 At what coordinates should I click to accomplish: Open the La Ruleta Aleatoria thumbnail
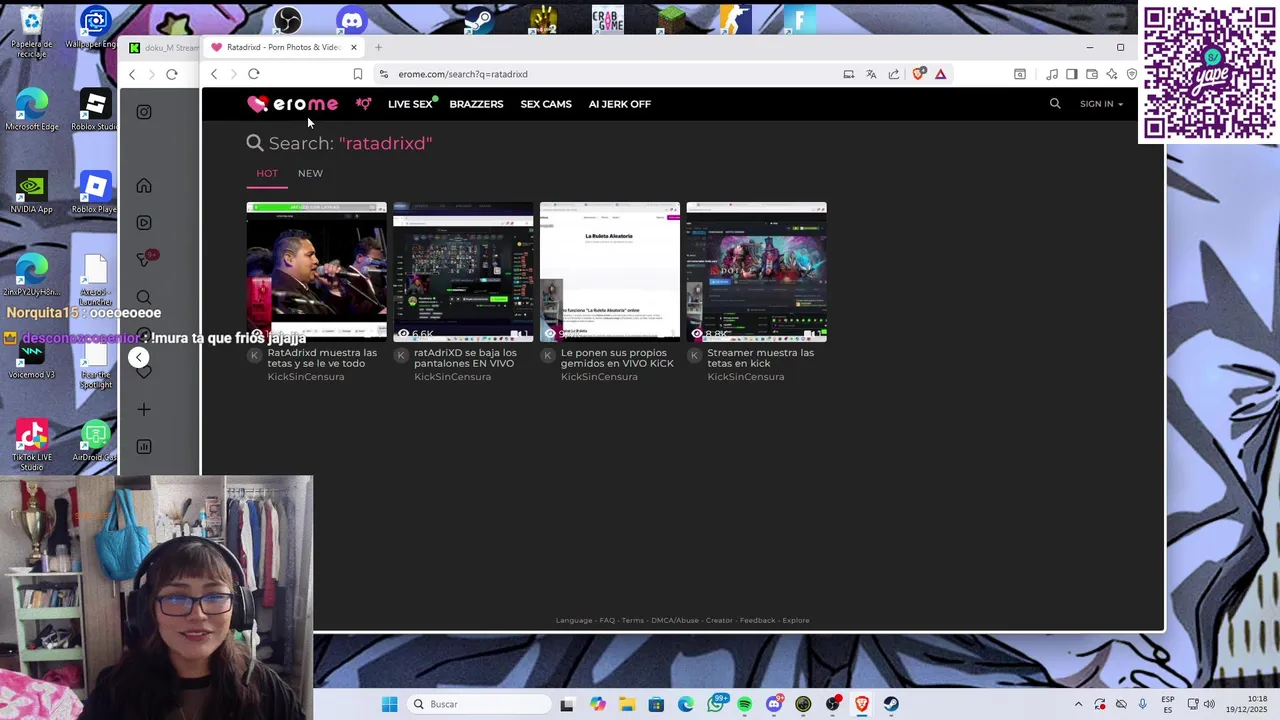point(610,272)
